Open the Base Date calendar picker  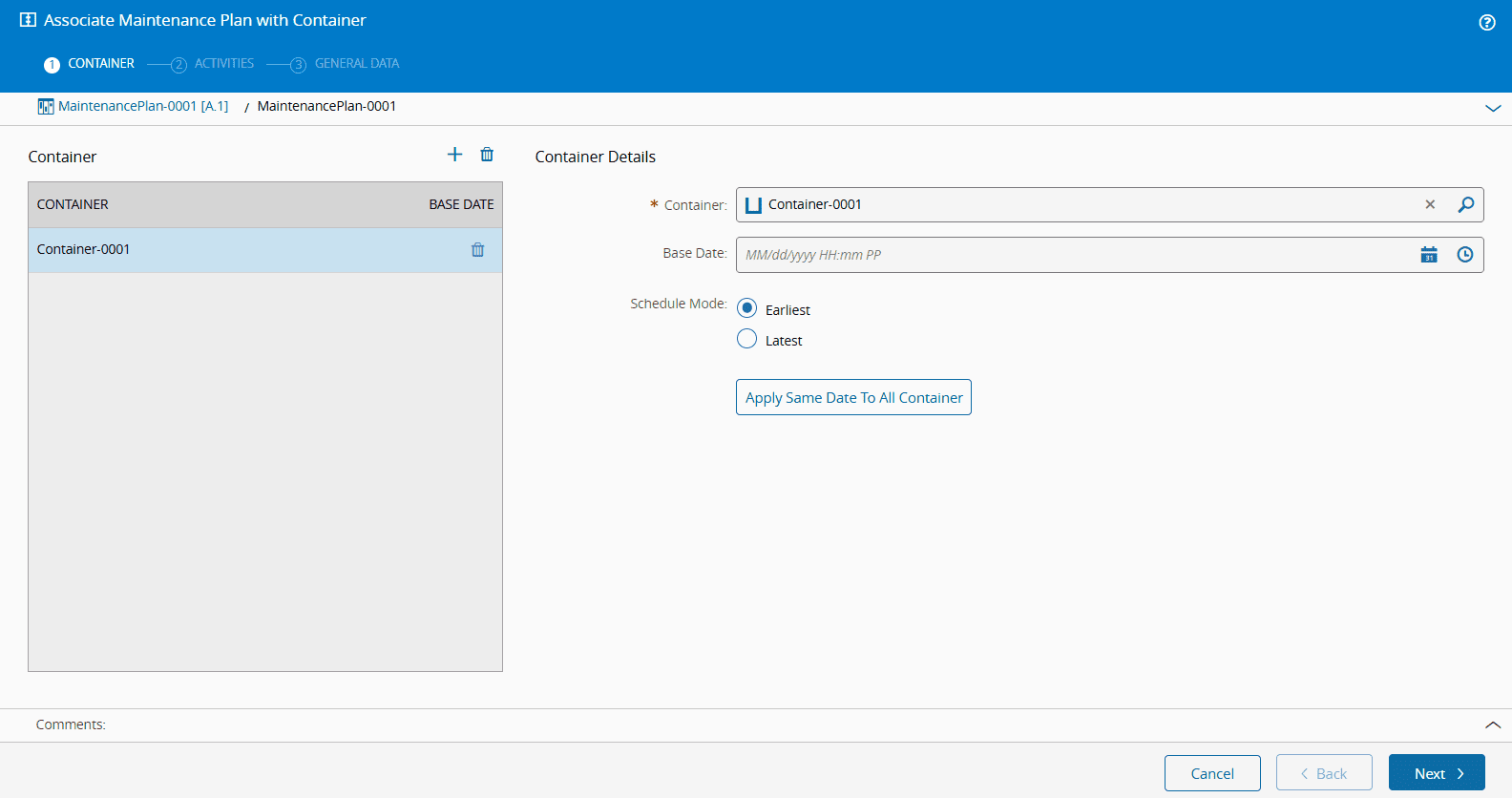(1429, 255)
